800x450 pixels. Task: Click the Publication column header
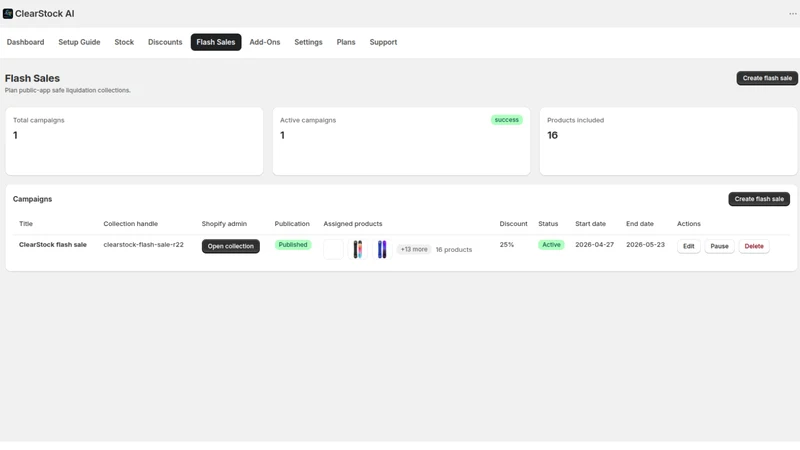pyautogui.click(x=292, y=224)
